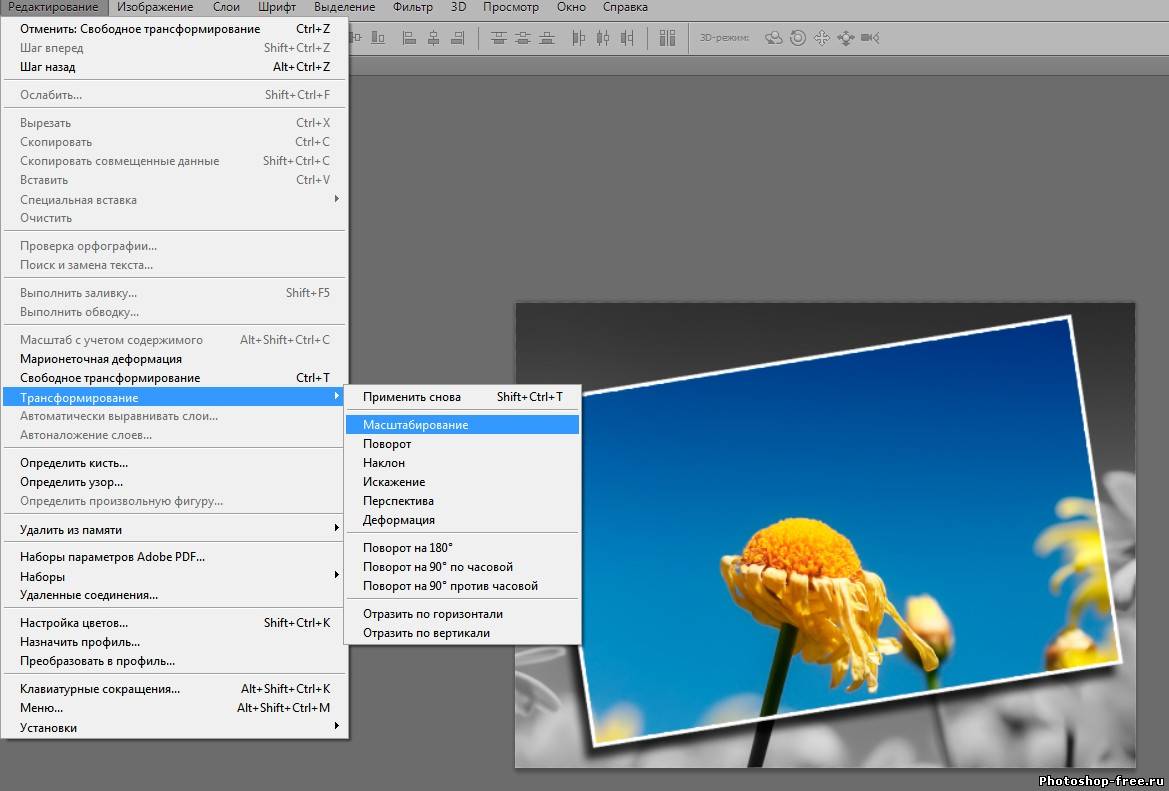Click the distribute top edges icon
Image resolution: width=1169 pixels, height=791 pixels.
point(499,38)
